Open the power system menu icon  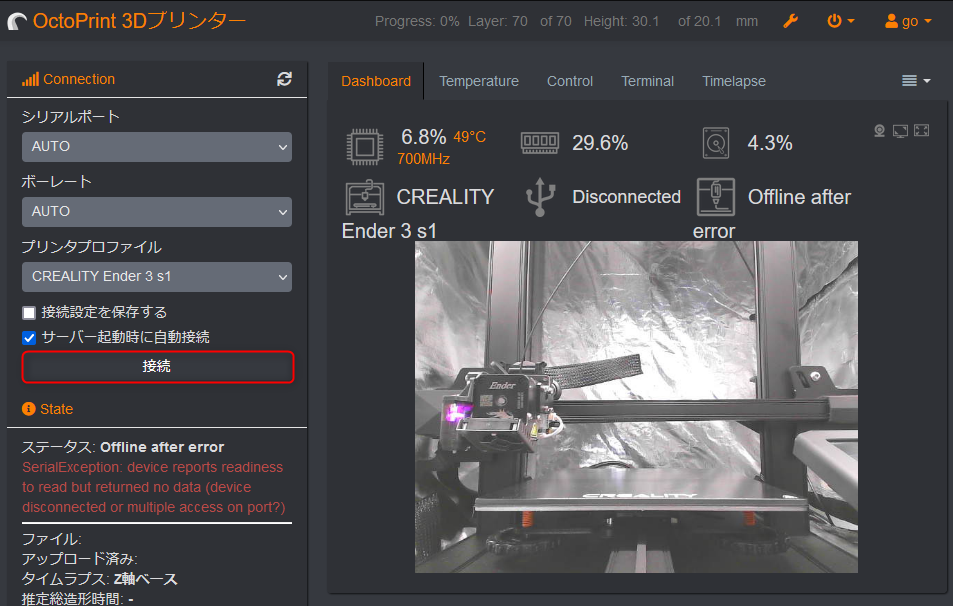(841, 21)
